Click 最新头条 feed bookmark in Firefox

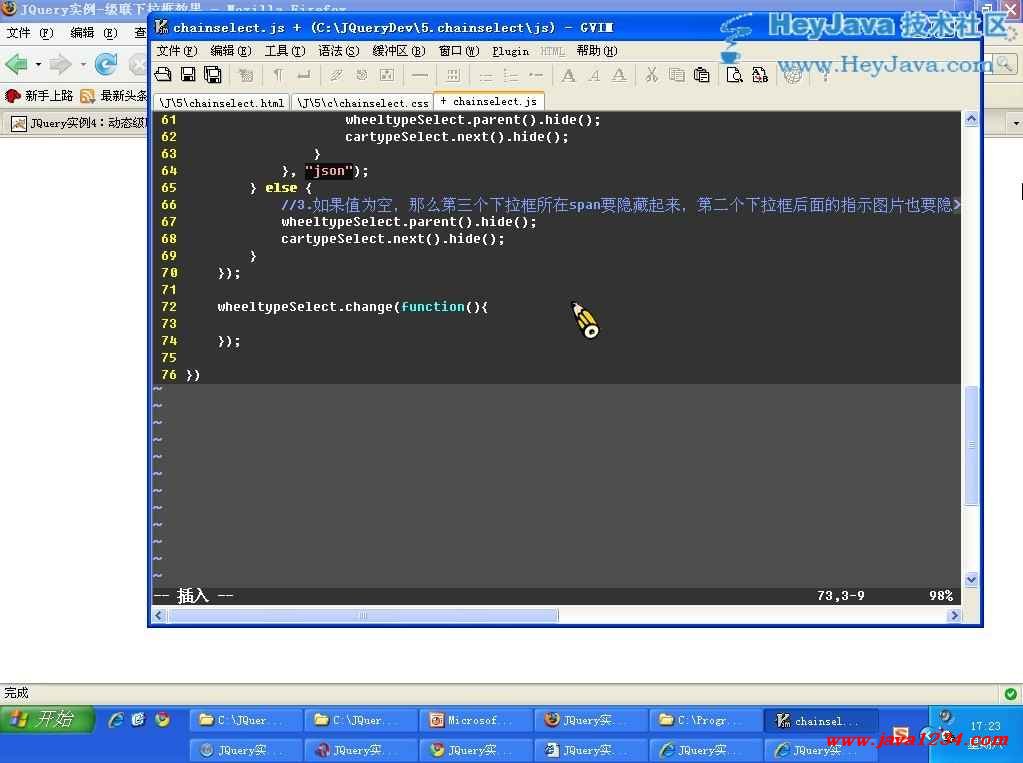click(115, 96)
